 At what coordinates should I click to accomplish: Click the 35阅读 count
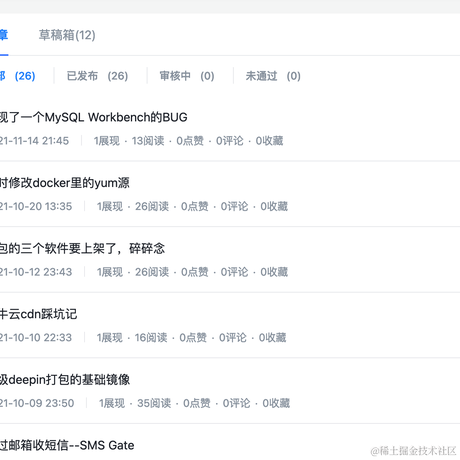pyautogui.click(x=154, y=403)
